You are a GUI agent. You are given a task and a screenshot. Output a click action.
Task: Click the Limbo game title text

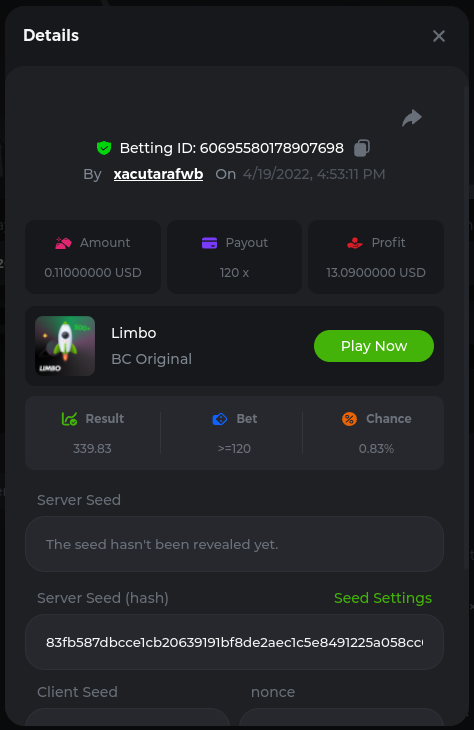[134, 333]
